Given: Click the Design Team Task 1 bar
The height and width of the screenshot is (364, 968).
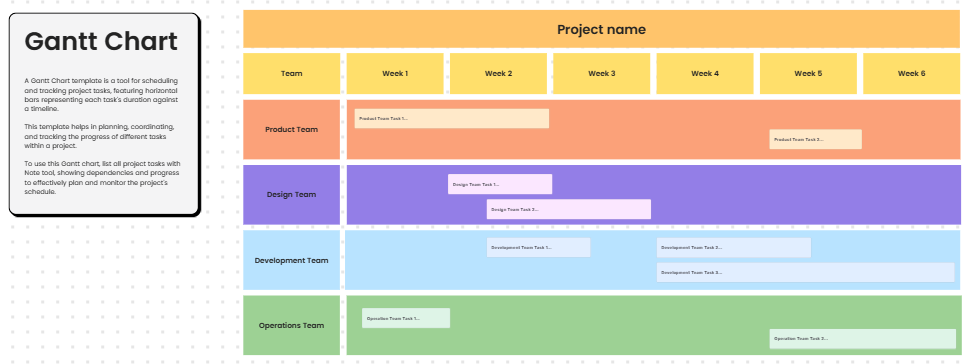Looking at the screenshot, I should (500, 184).
